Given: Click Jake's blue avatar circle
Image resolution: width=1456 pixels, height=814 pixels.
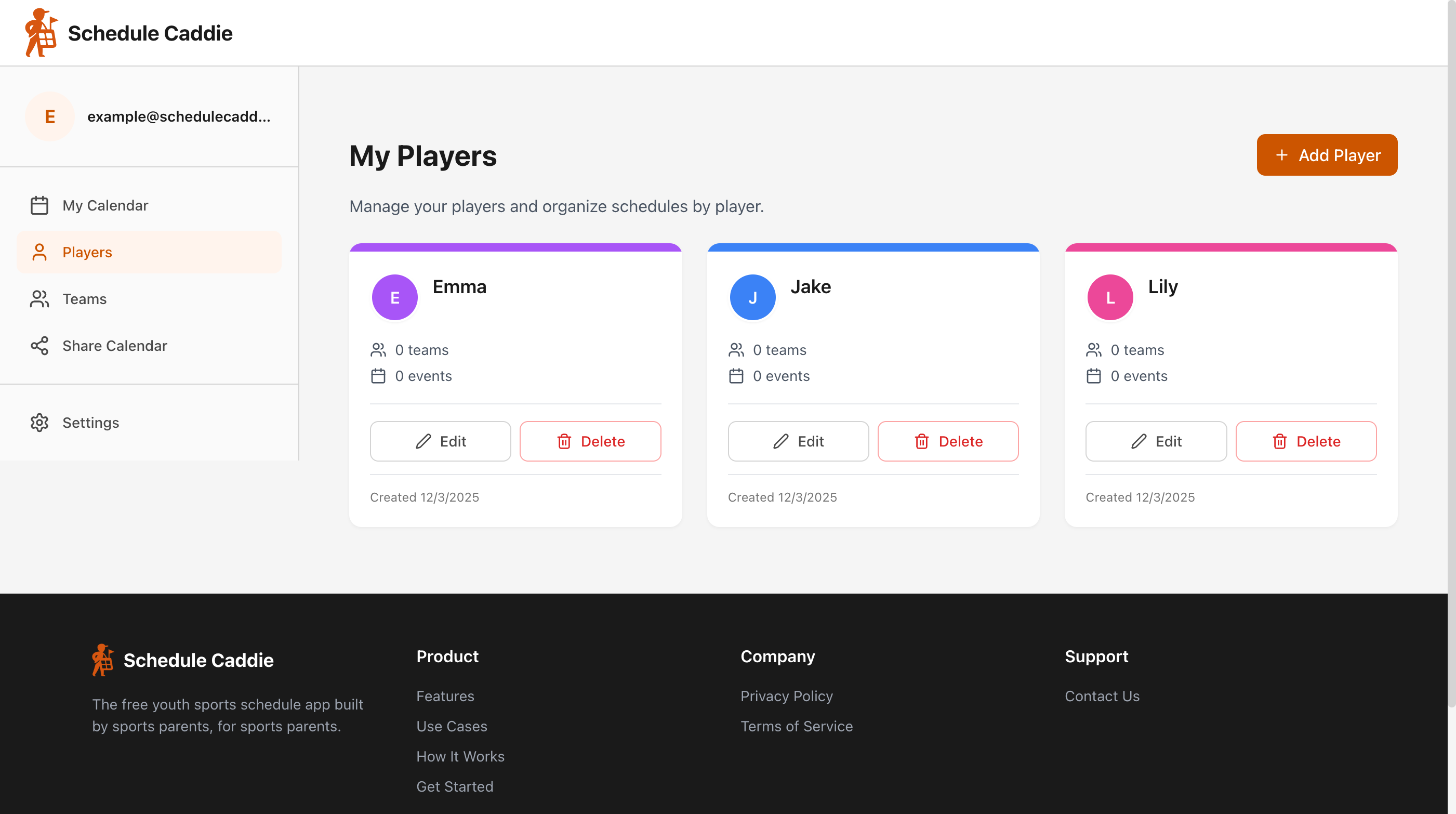Looking at the screenshot, I should [x=752, y=297].
